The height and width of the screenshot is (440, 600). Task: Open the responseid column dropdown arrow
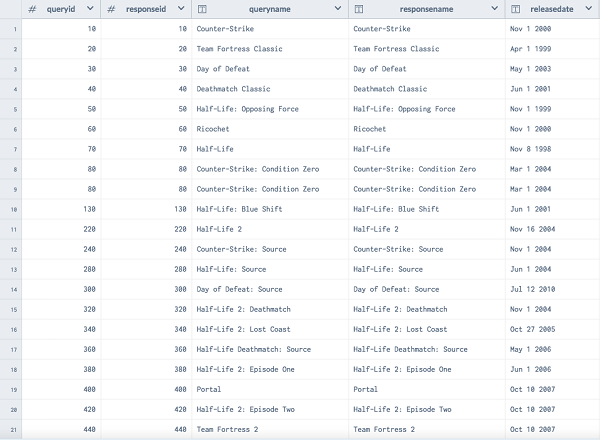(181, 8)
